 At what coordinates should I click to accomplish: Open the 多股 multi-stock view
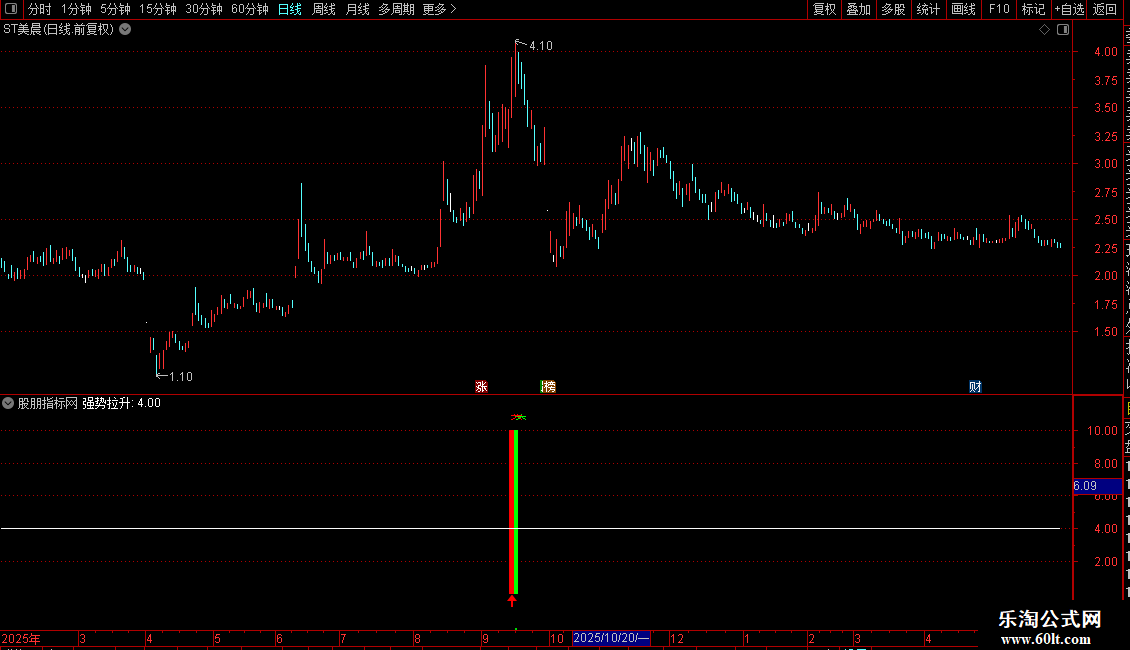click(x=893, y=9)
